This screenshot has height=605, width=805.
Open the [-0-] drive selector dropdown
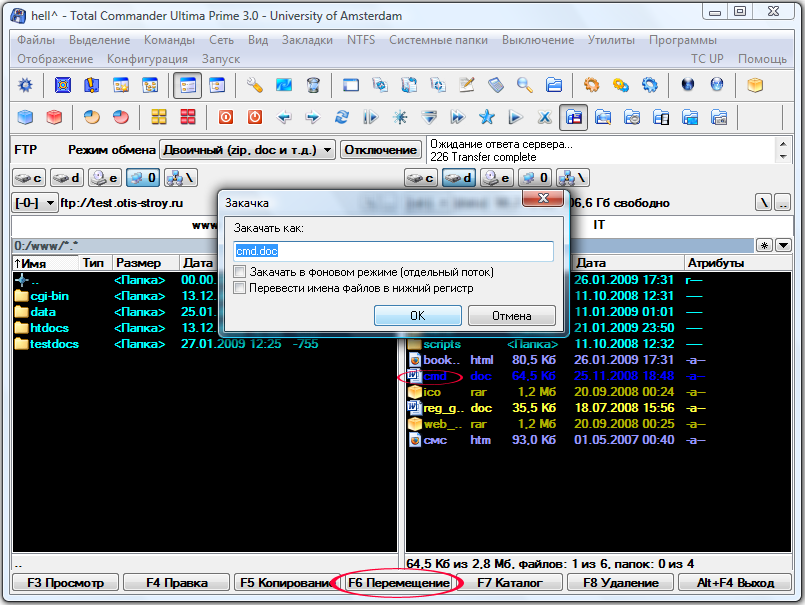[34, 203]
